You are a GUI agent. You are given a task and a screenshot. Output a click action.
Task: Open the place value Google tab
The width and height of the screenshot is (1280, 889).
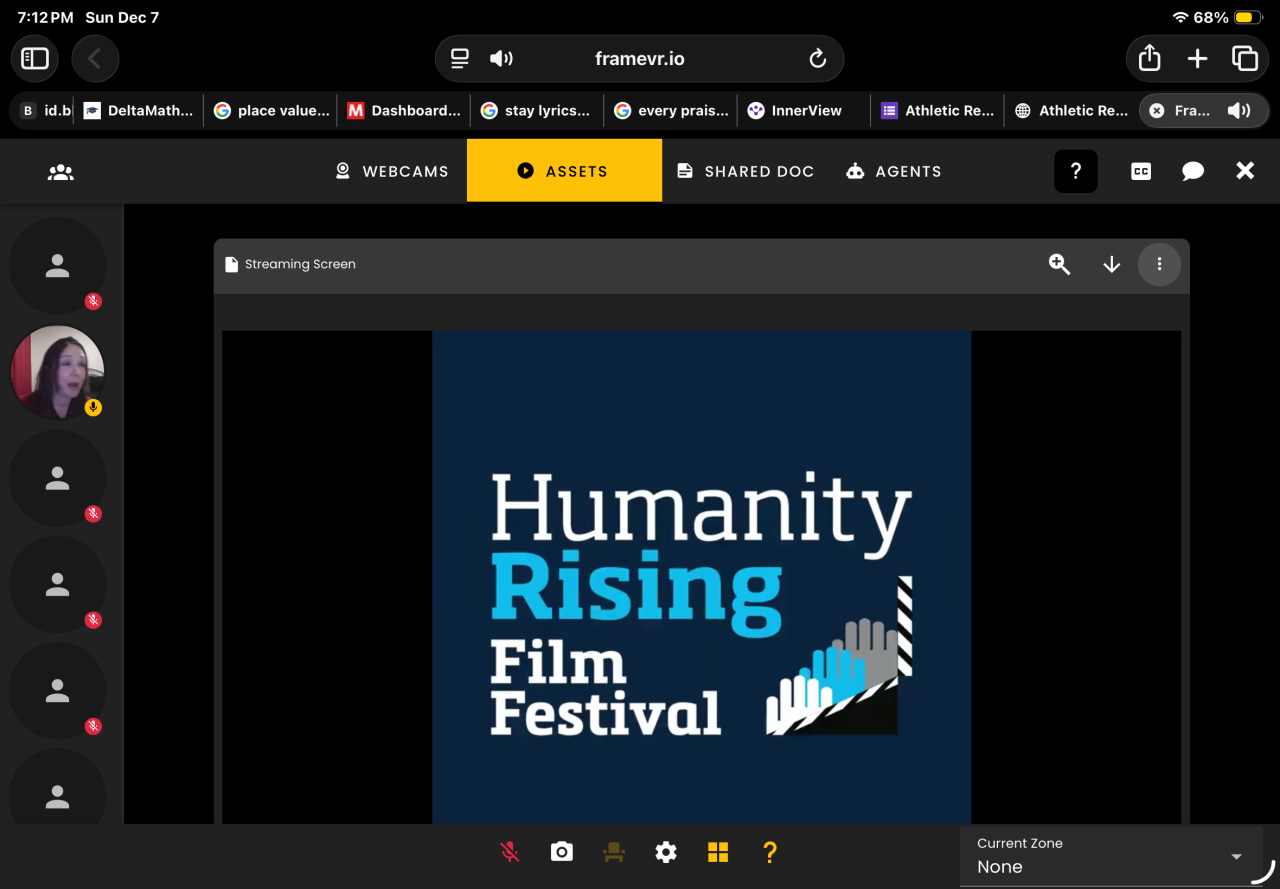click(271, 111)
